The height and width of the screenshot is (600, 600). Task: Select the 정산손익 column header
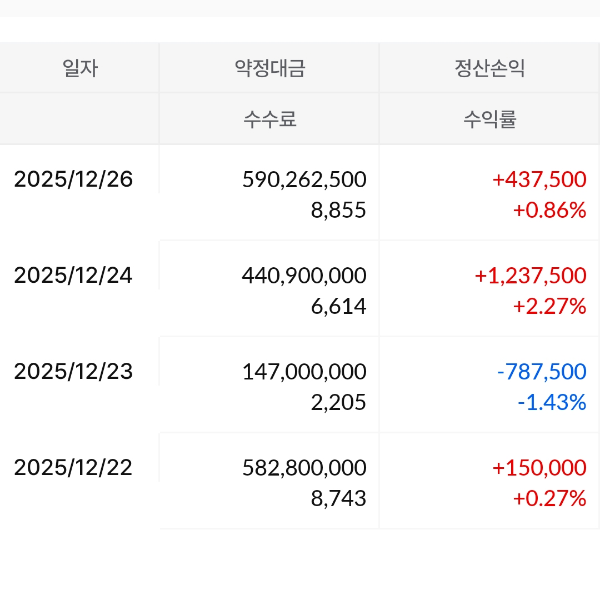point(489,69)
